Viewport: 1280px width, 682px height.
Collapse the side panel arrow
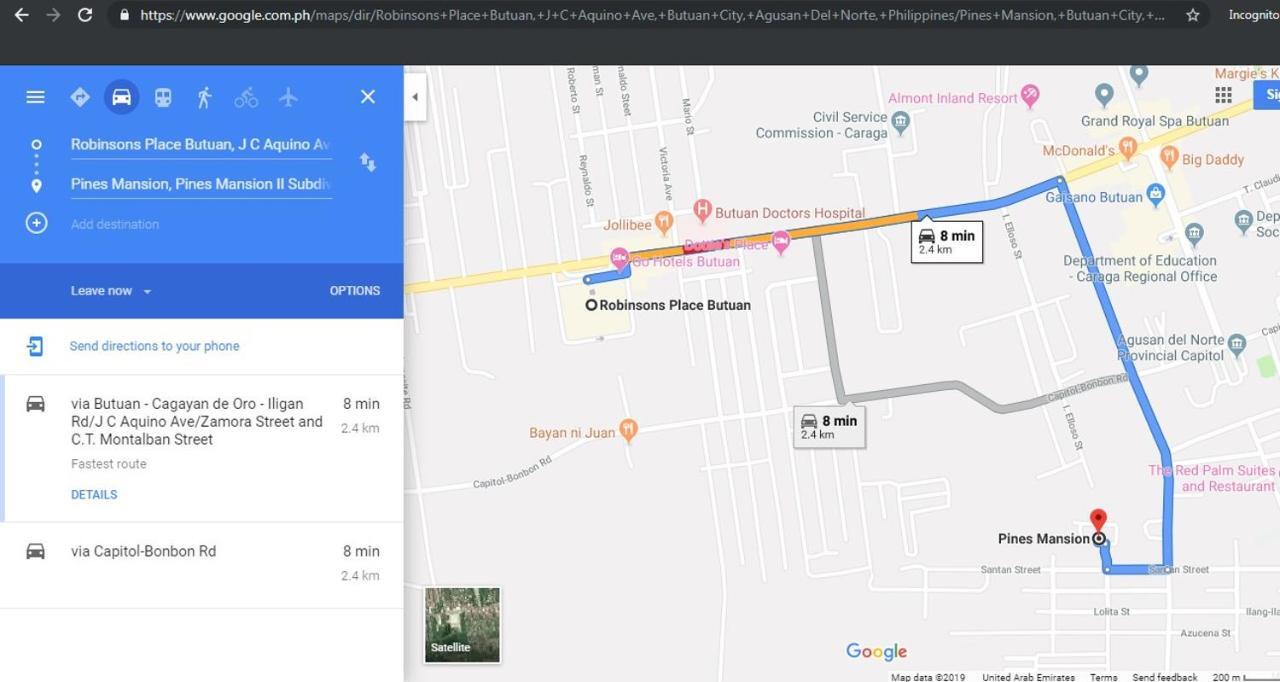point(415,98)
